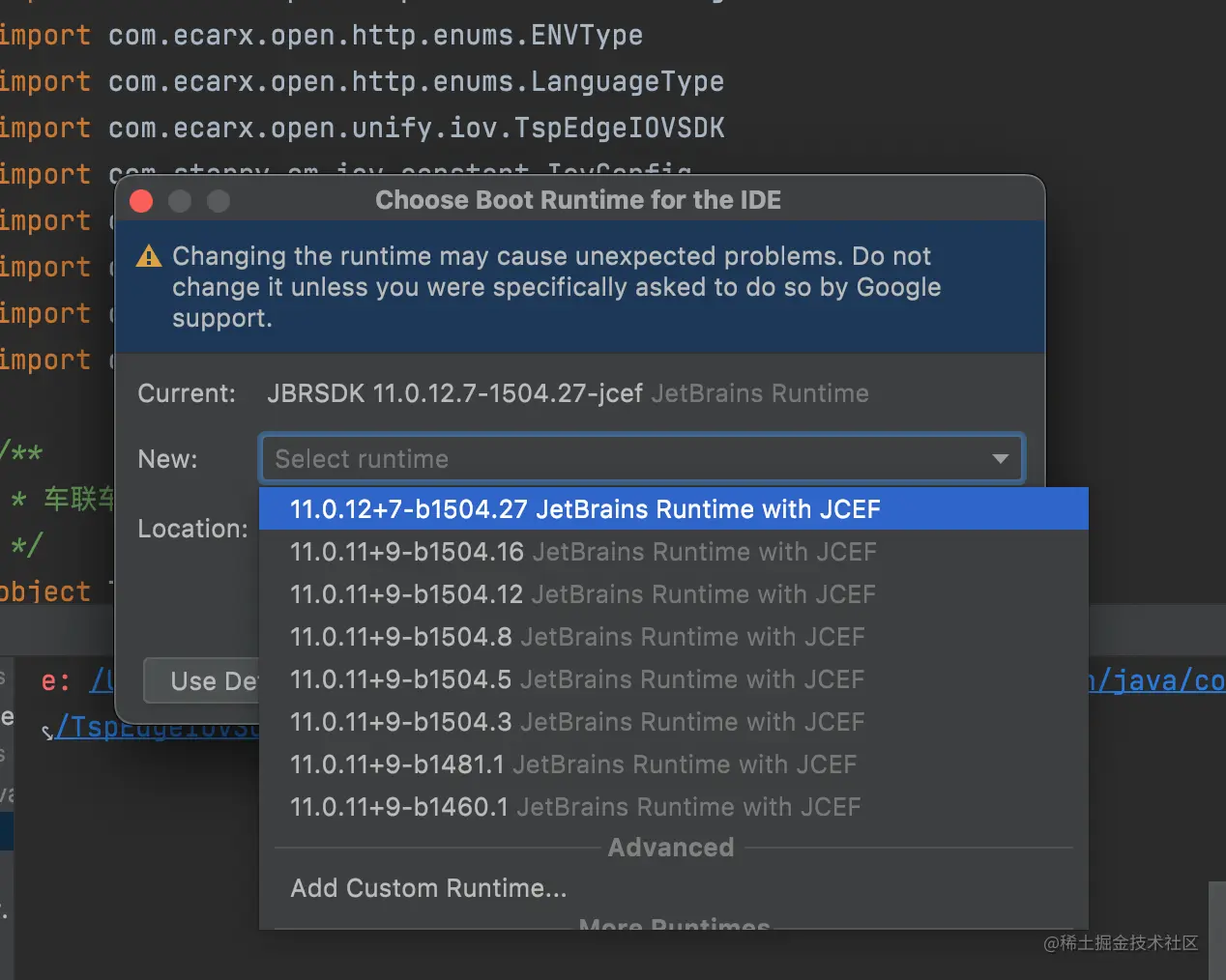Click Add Custom Runtime option

(428, 888)
